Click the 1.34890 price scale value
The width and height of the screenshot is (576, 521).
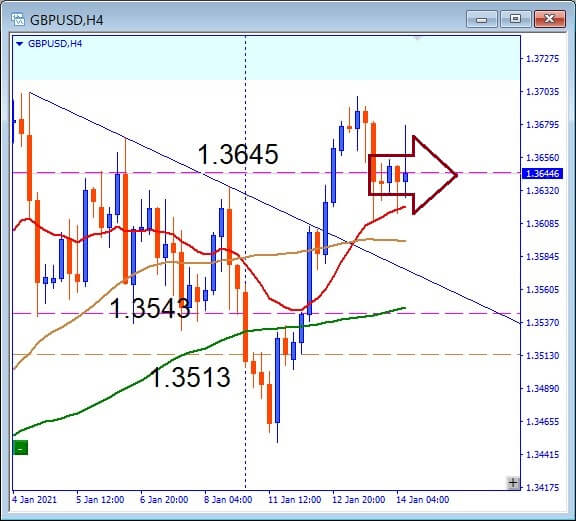tap(543, 388)
